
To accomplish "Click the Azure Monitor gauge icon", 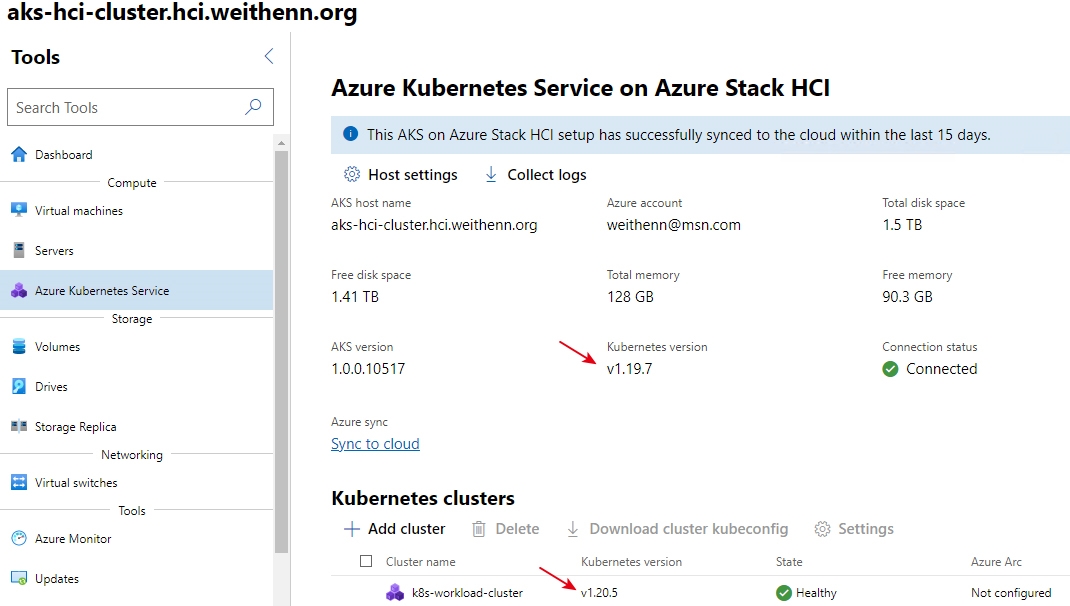I will coord(19,538).
